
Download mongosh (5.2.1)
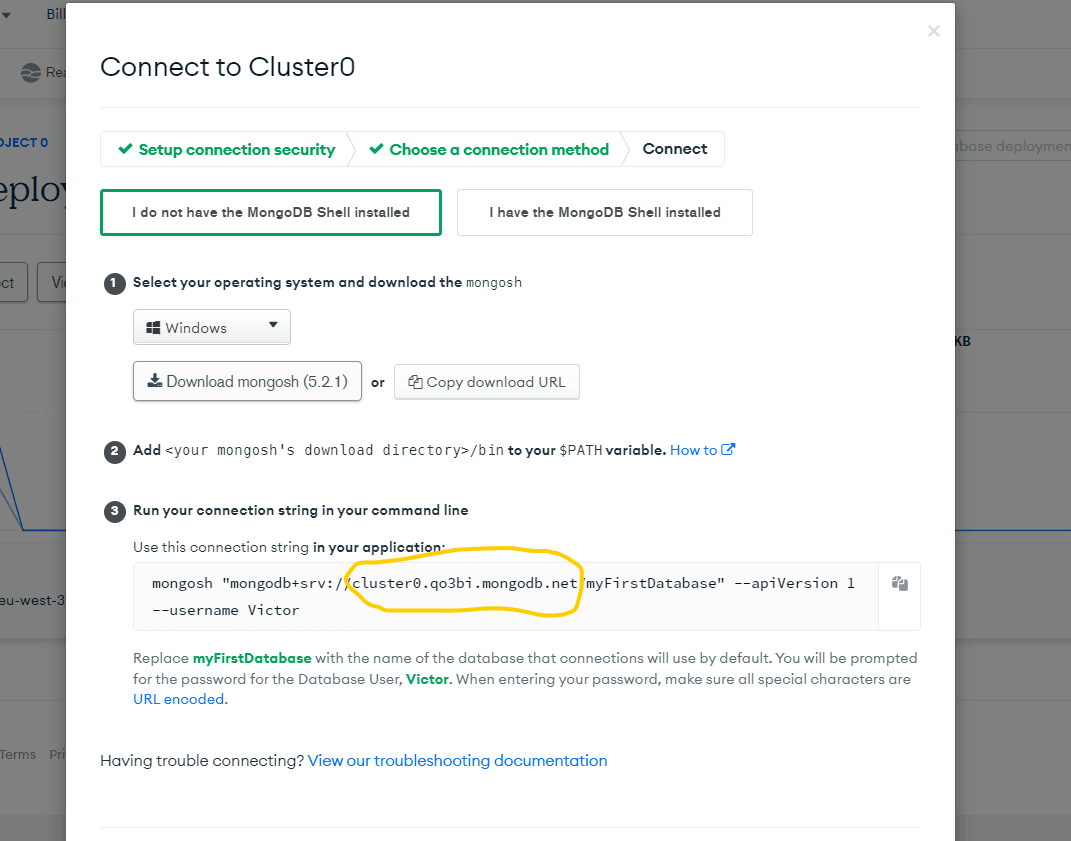click(x=247, y=381)
